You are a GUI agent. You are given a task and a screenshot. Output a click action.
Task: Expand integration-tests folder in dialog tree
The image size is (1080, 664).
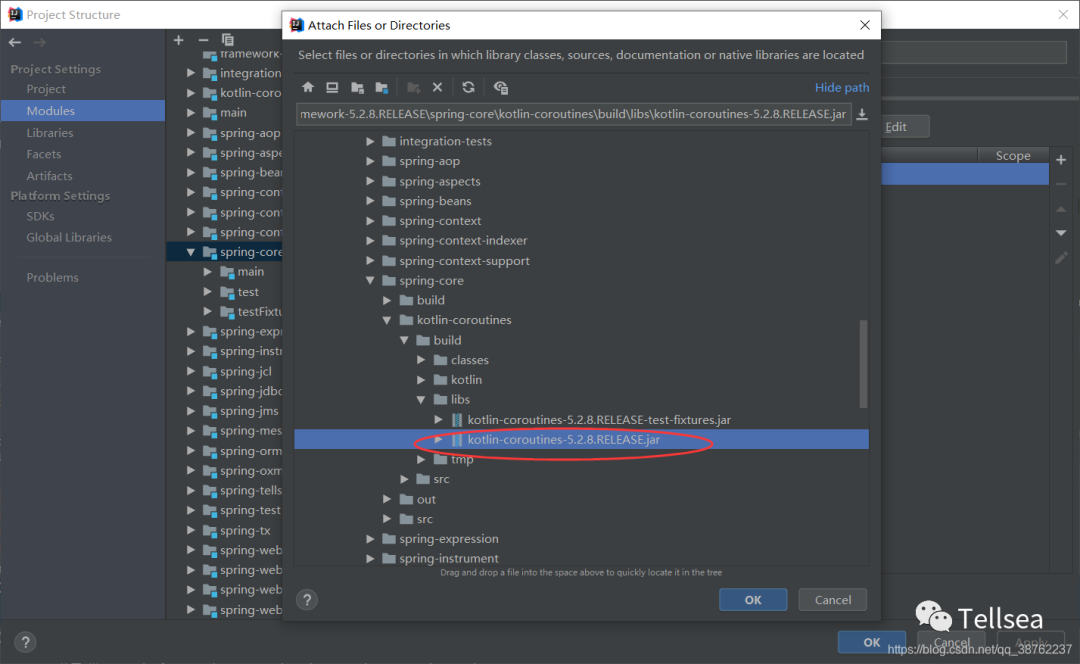371,141
